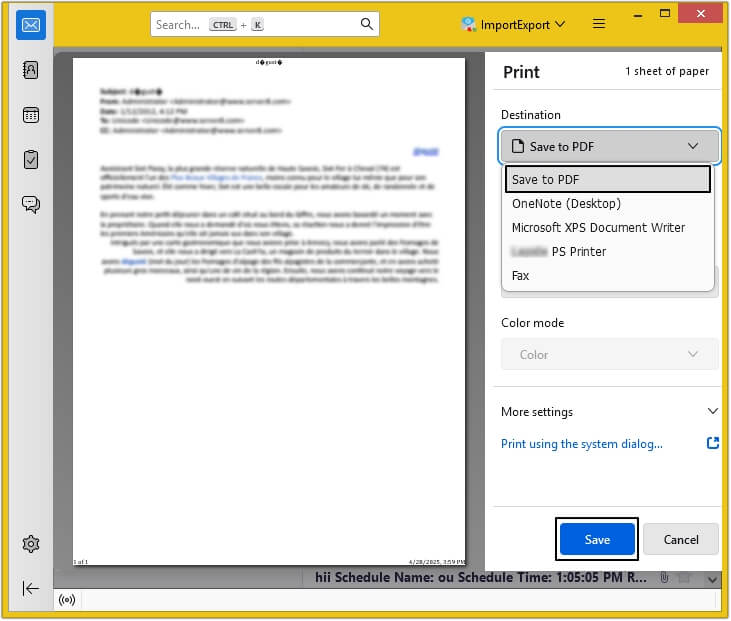Image resolution: width=731 pixels, height=621 pixels.
Task: Choose the PS Printer destination
Action: (x=607, y=252)
